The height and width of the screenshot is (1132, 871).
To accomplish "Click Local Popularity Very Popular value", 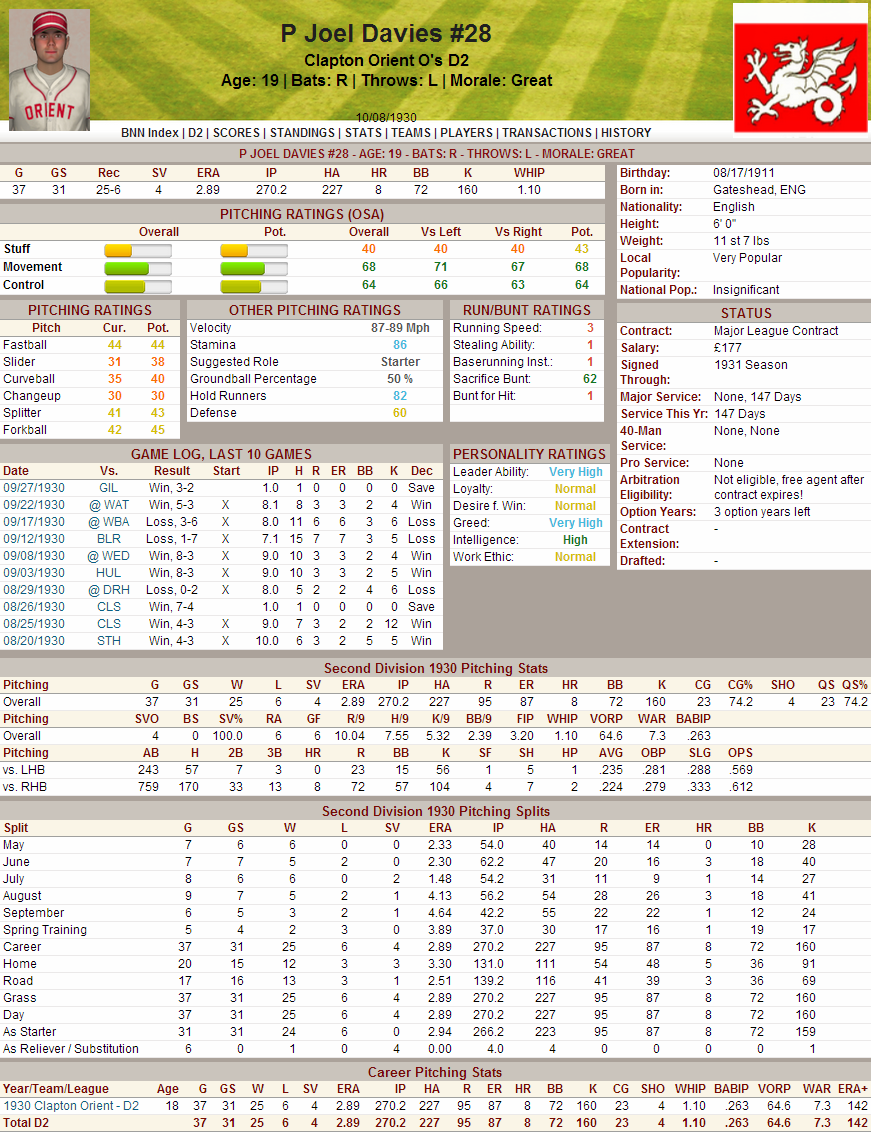I will 748,258.
